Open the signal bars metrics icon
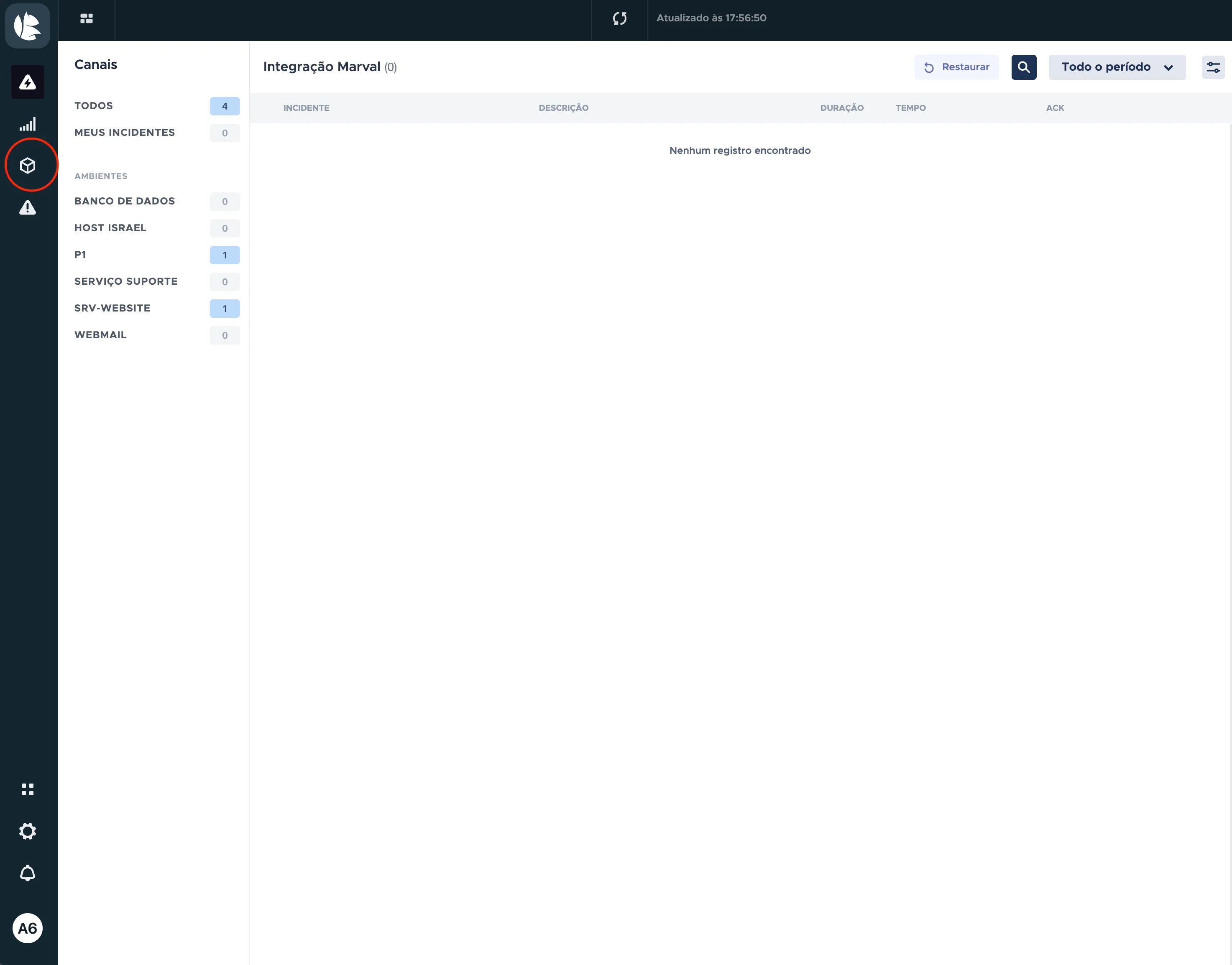The width and height of the screenshot is (1232, 965). coord(28,124)
